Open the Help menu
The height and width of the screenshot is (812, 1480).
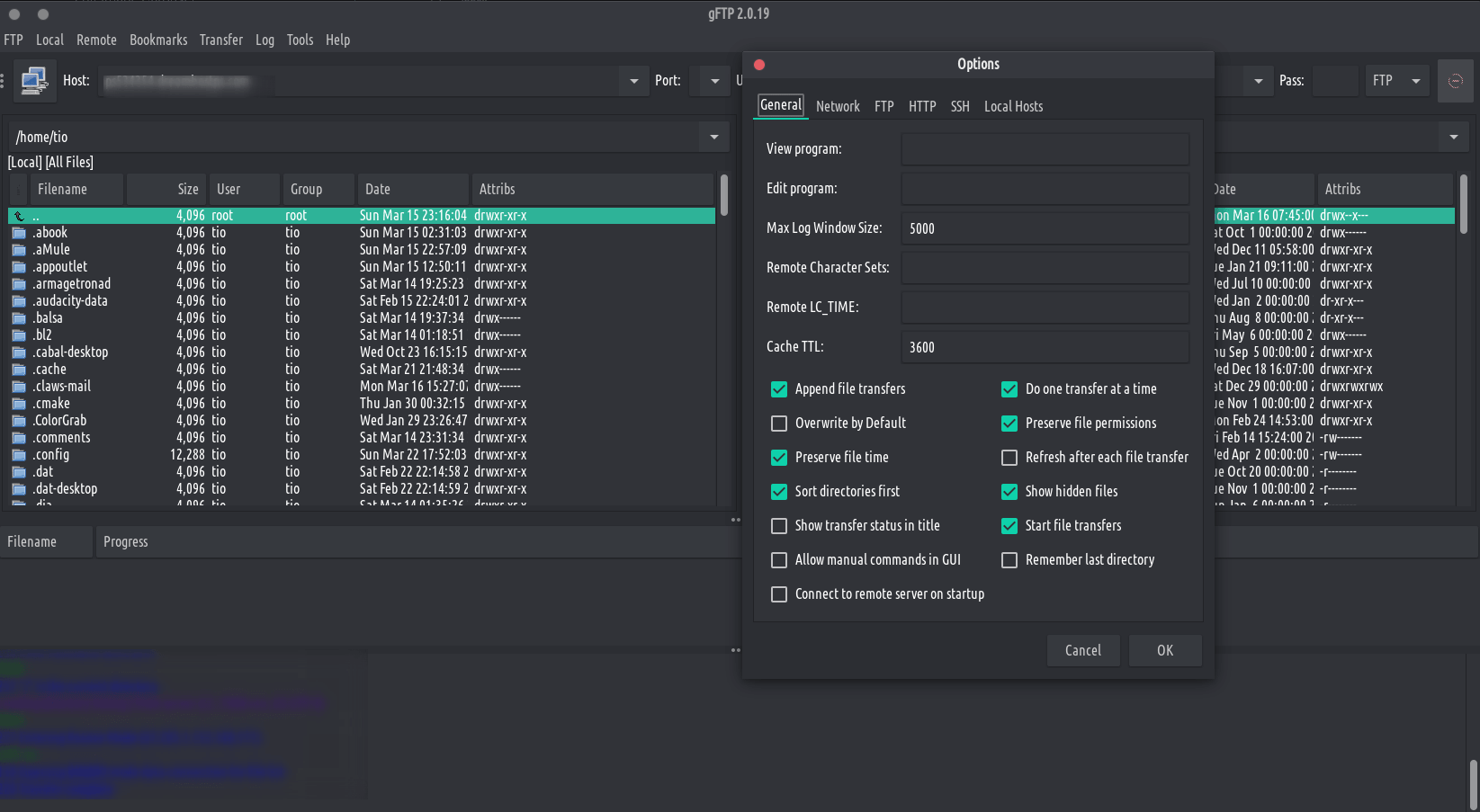point(337,40)
